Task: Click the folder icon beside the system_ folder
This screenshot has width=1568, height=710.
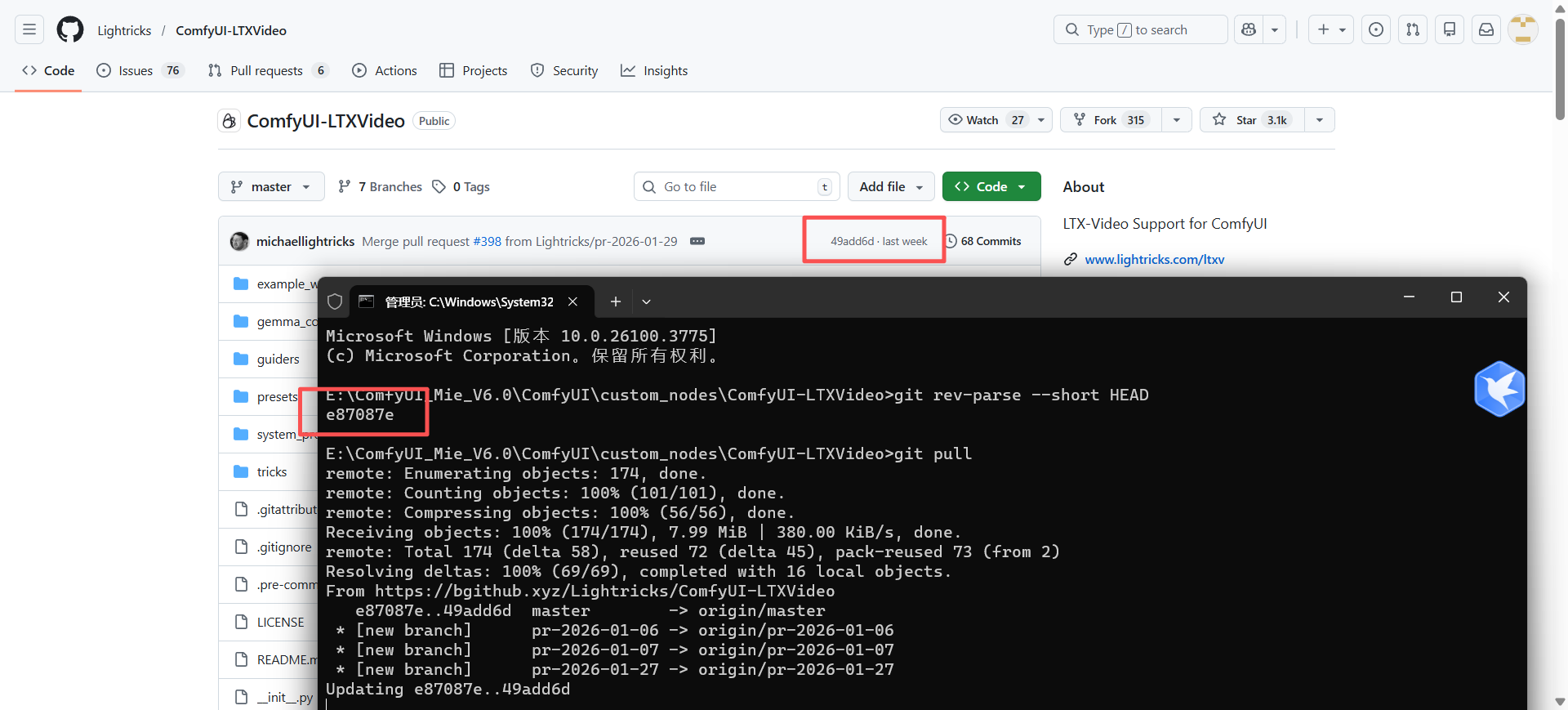Action: point(241,434)
